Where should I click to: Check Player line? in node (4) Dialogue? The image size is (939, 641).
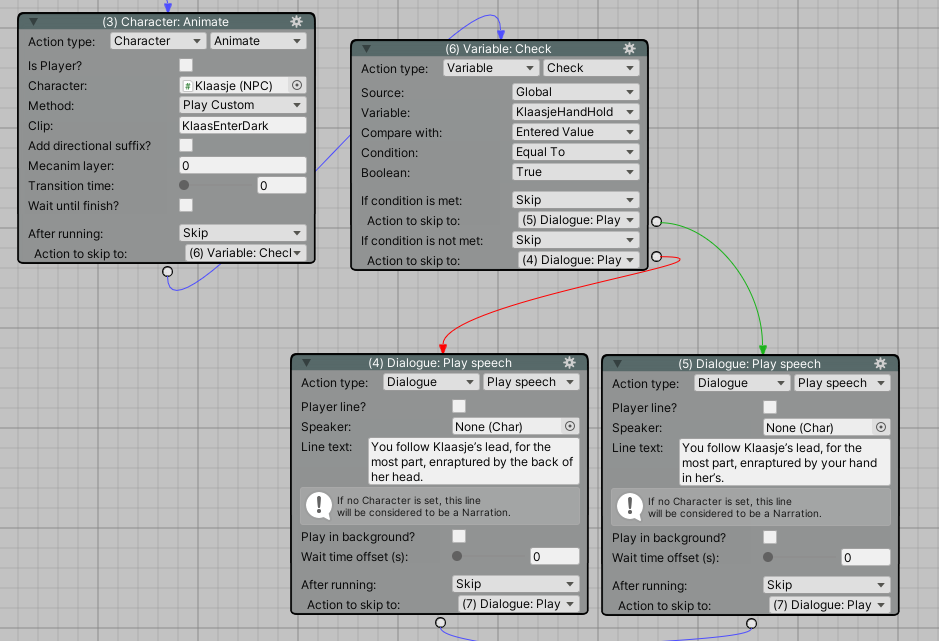point(459,406)
